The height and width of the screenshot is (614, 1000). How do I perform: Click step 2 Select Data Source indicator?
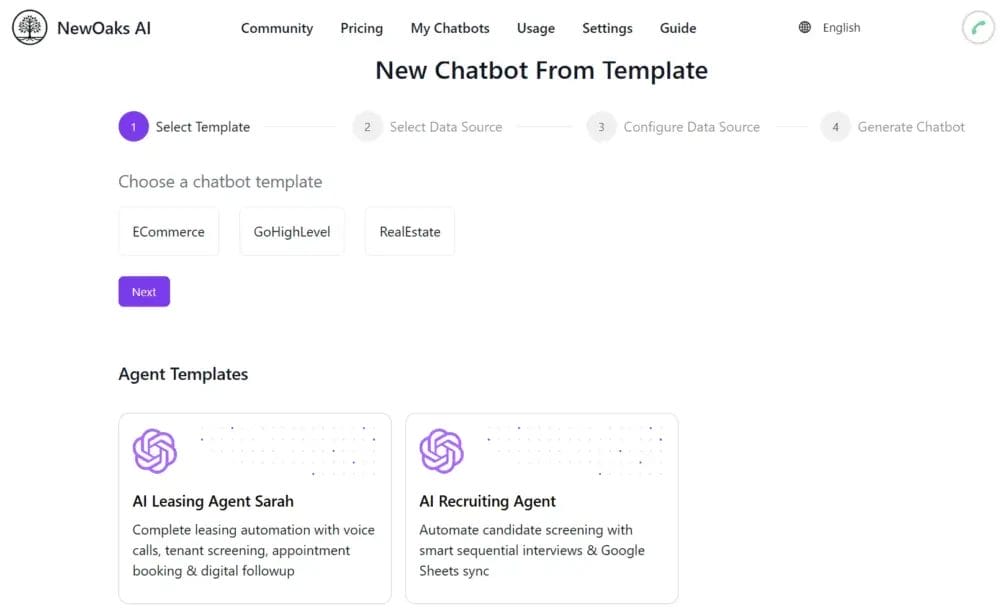tap(367, 127)
